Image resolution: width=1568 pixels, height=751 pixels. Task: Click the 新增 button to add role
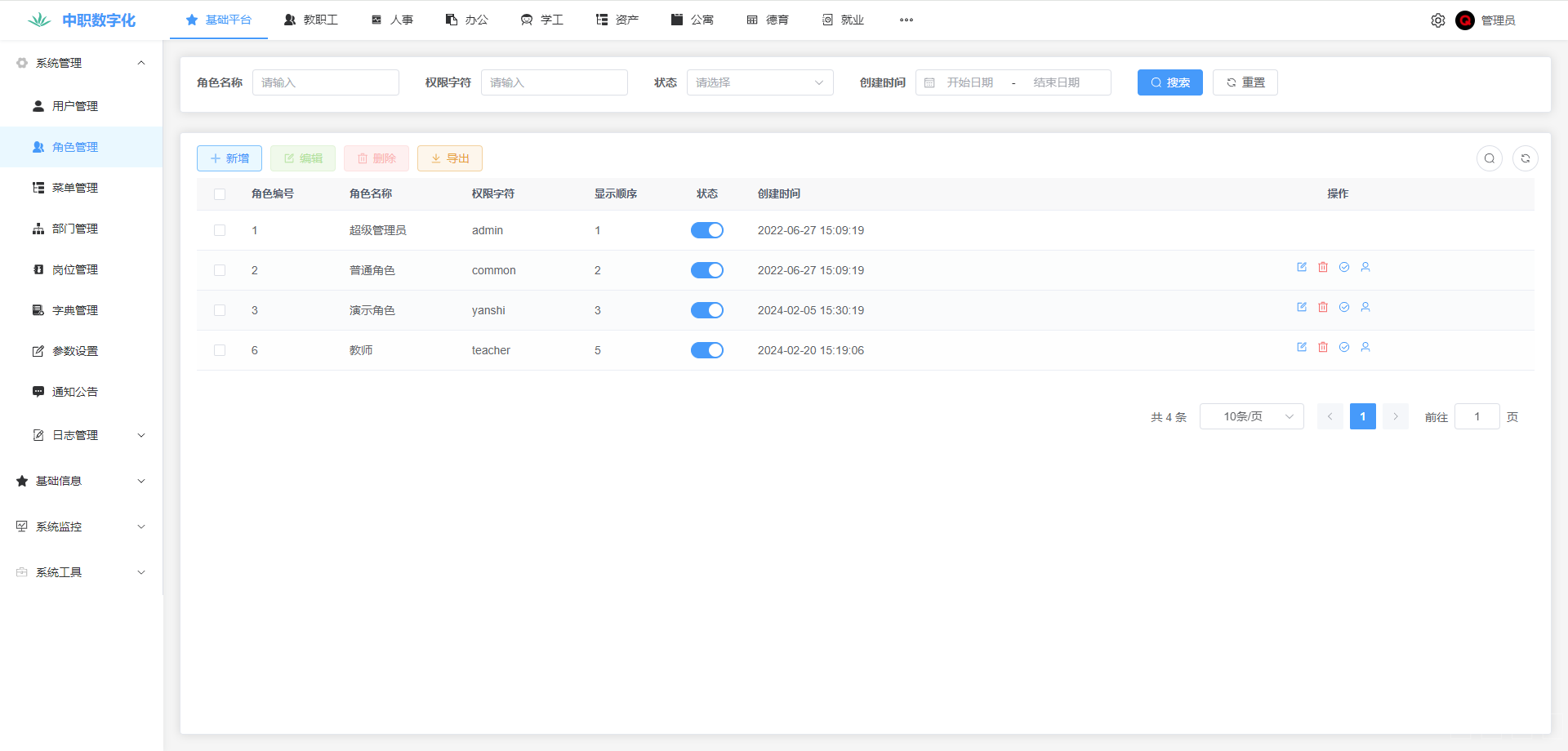click(229, 158)
